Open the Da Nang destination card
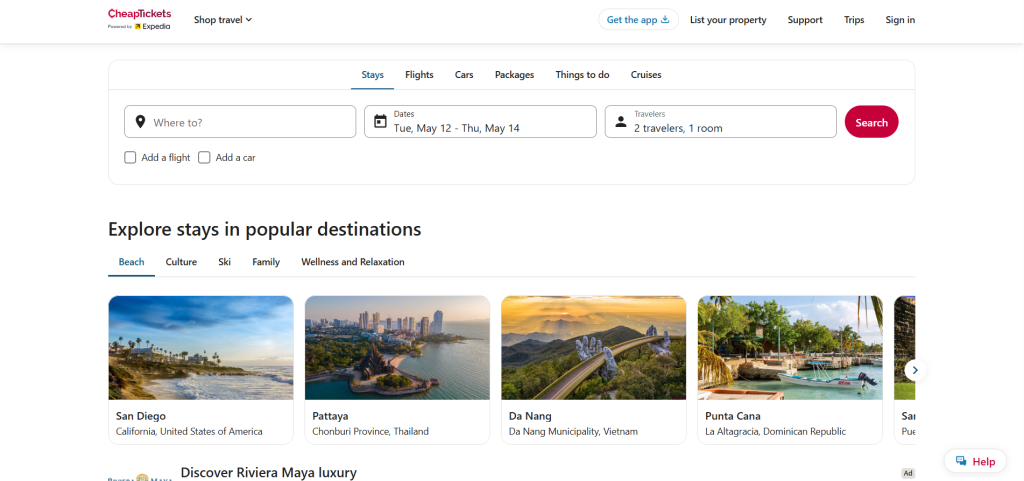The image size is (1024, 481). pos(594,370)
